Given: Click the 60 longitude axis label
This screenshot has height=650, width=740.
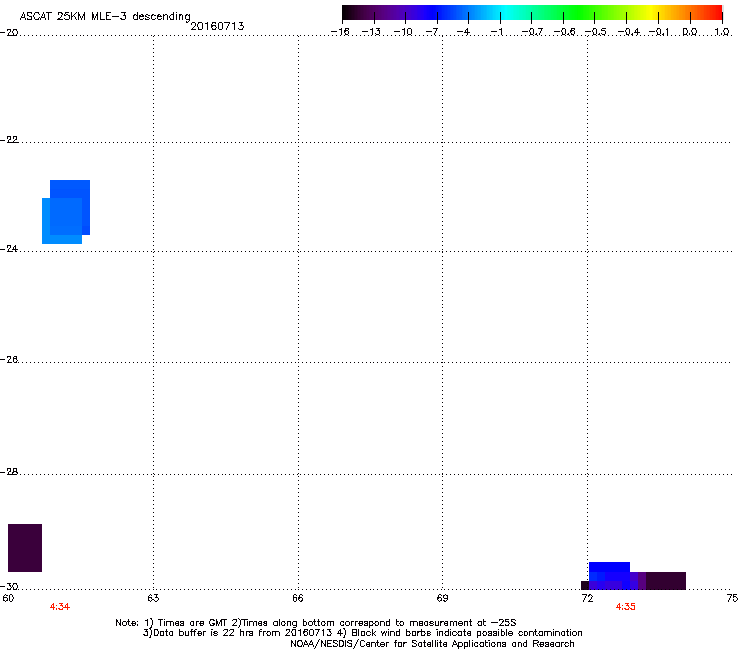Looking at the screenshot, I should click(x=8, y=598).
